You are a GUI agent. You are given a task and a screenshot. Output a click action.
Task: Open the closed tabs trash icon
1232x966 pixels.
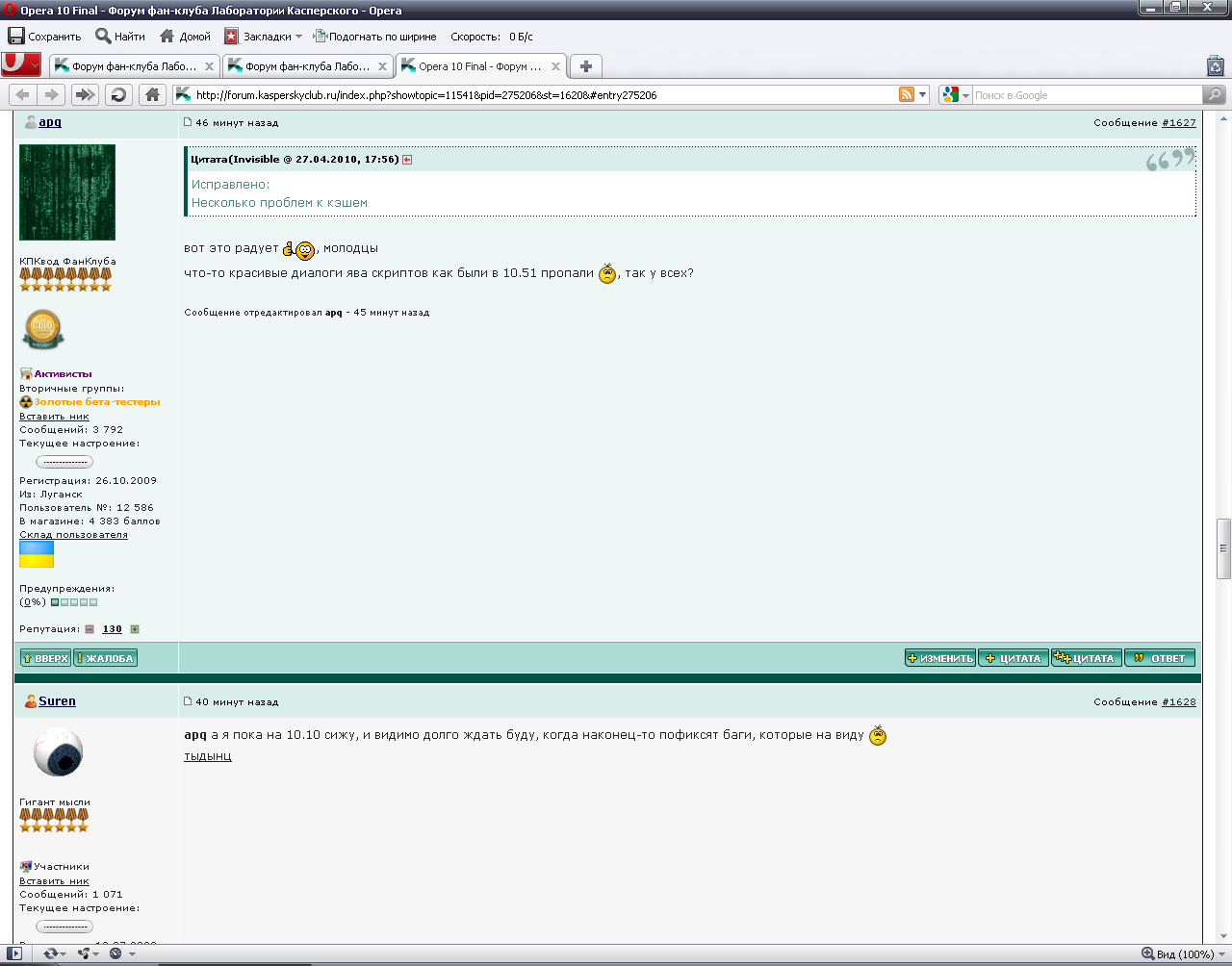[x=1216, y=65]
